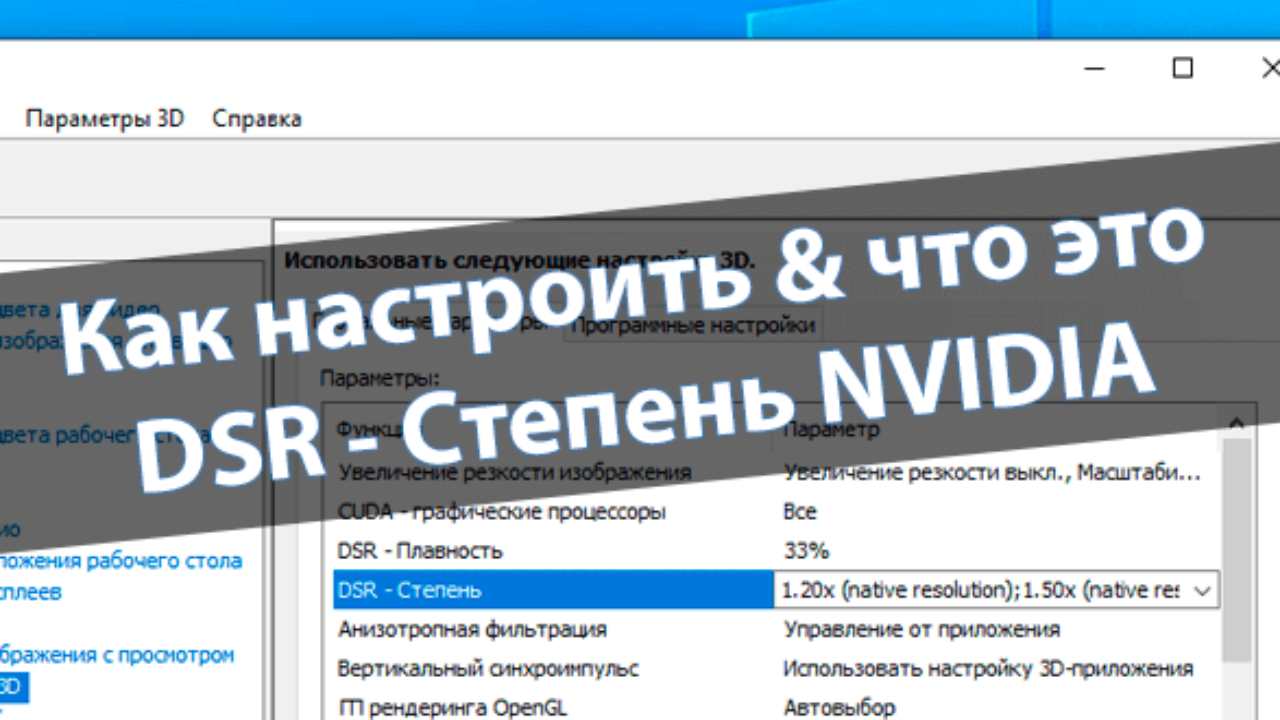Open the изображения с просмотром sidebar link
This screenshot has width=1280, height=720.
[x=117, y=655]
